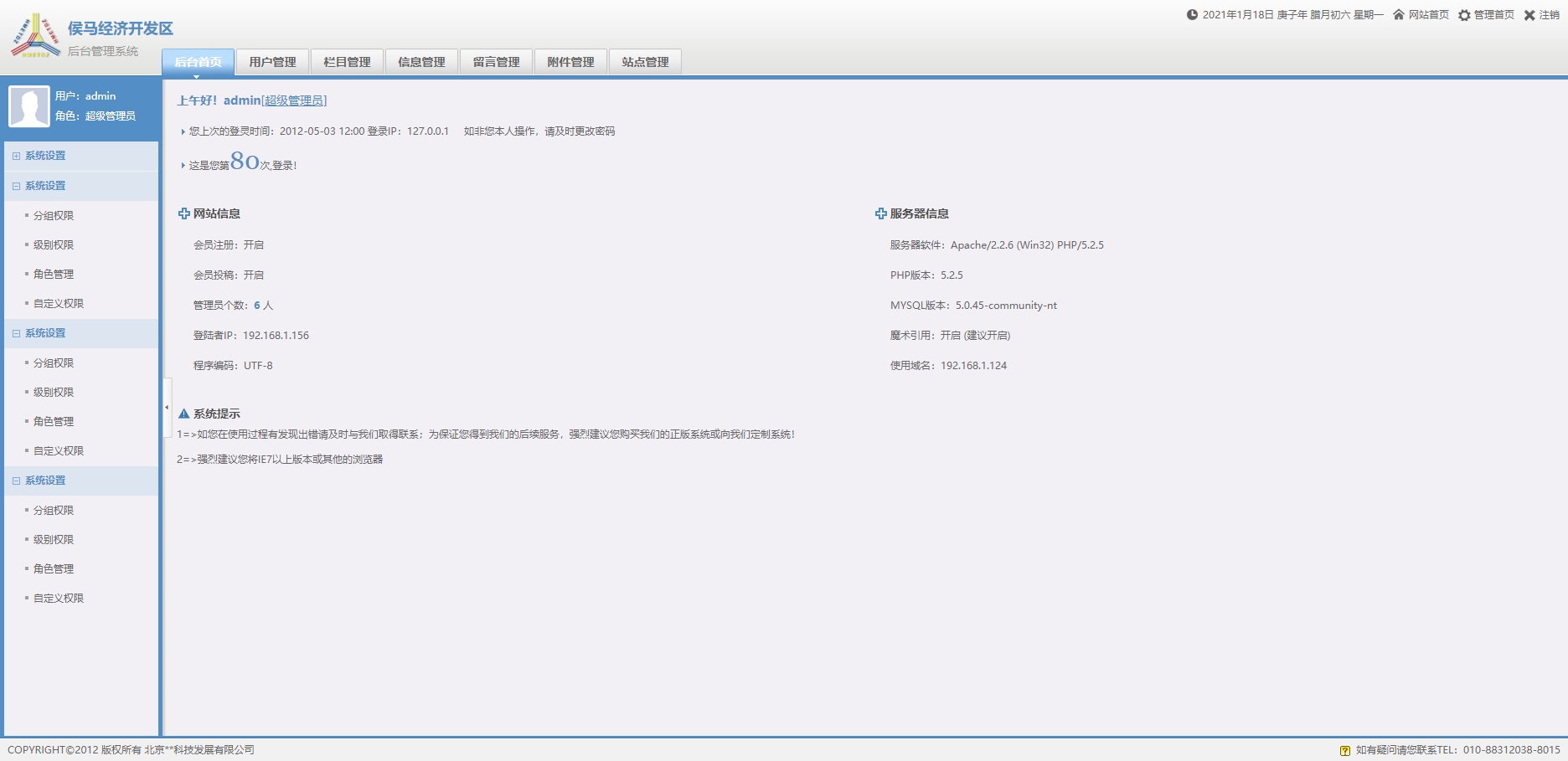Click the large 80 login count number
1568x761 pixels.
click(x=245, y=161)
